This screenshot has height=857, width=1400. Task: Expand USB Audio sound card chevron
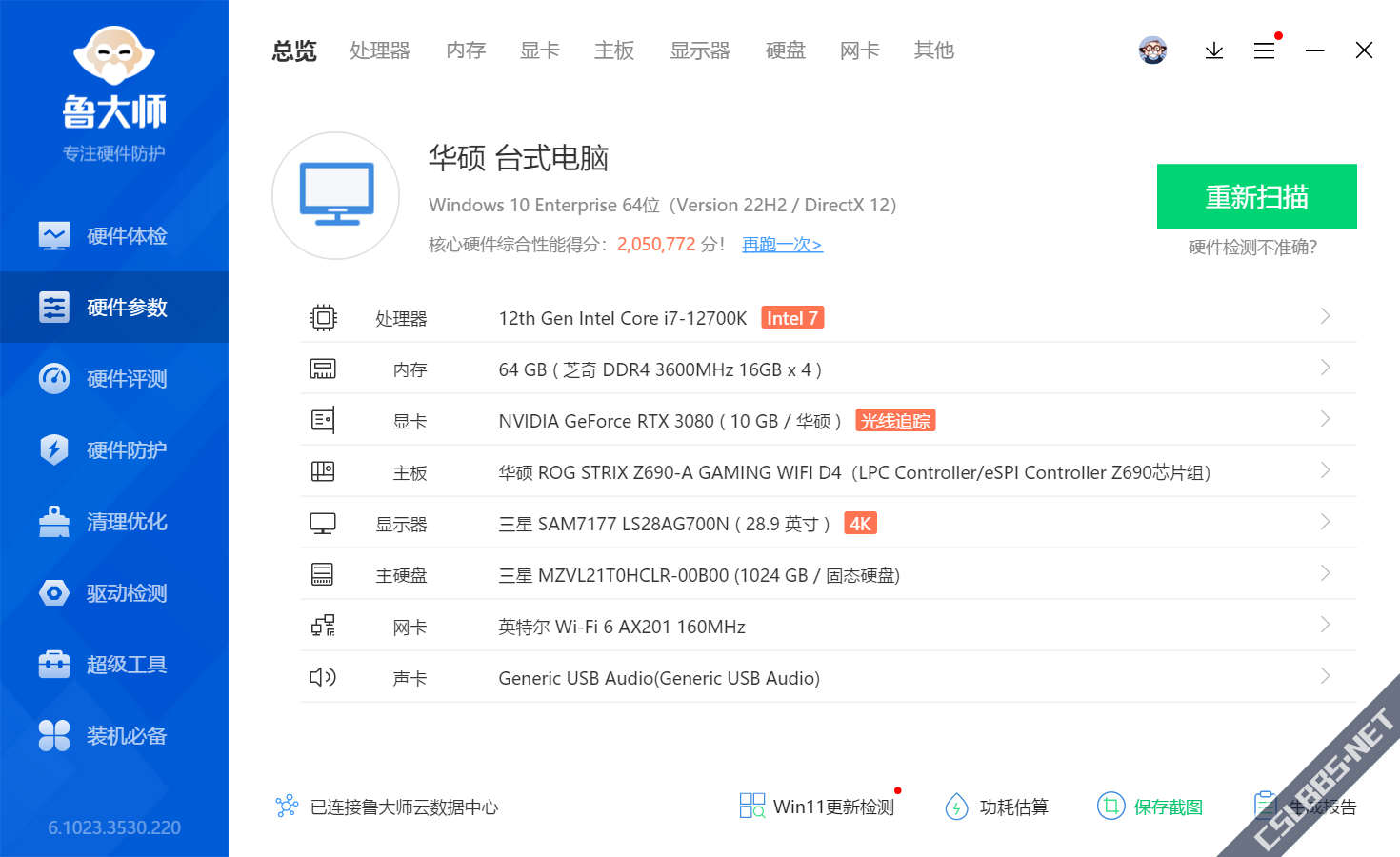click(x=1325, y=676)
